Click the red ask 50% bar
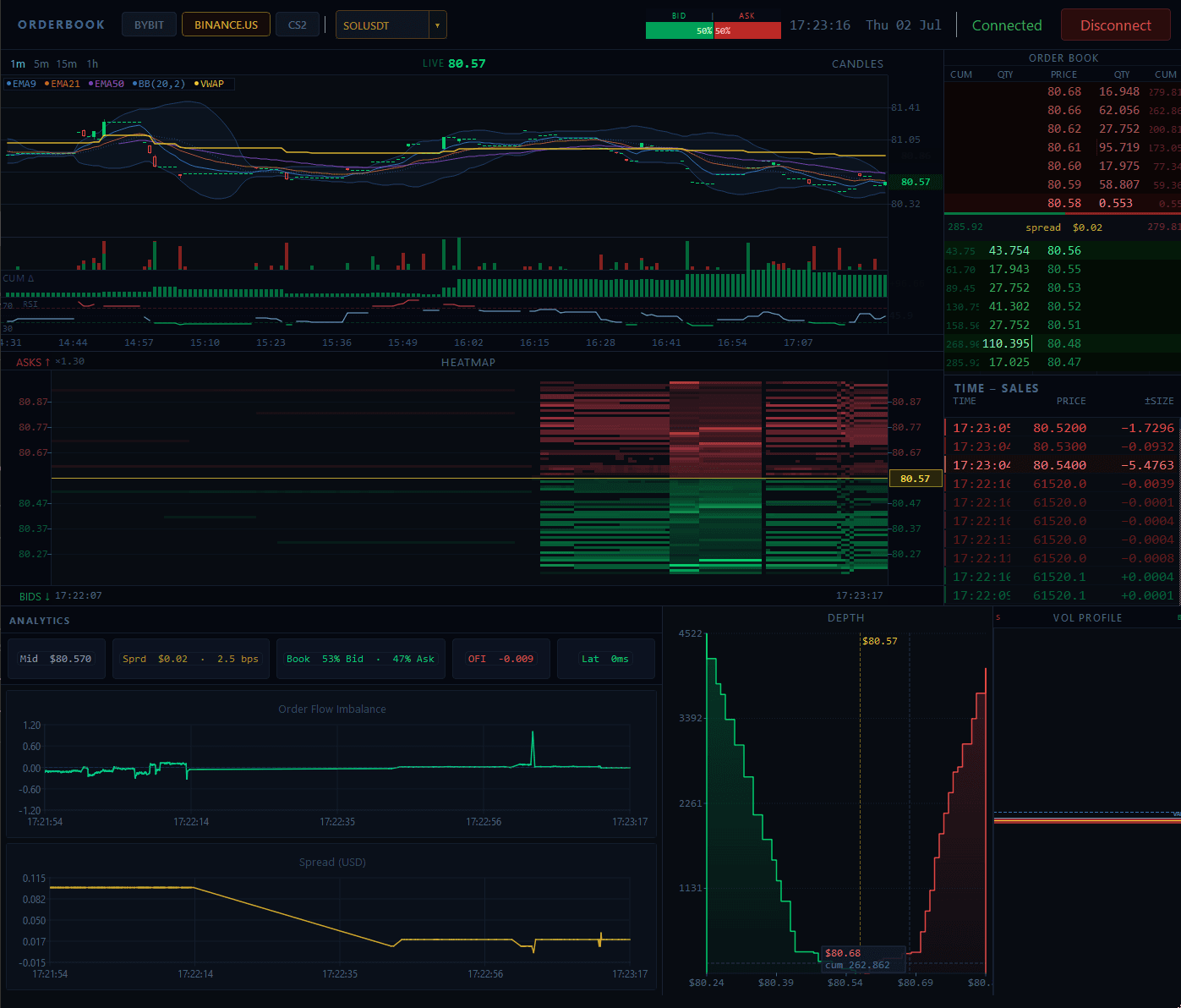The width and height of the screenshot is (1181, 1008). coord(747,30)
